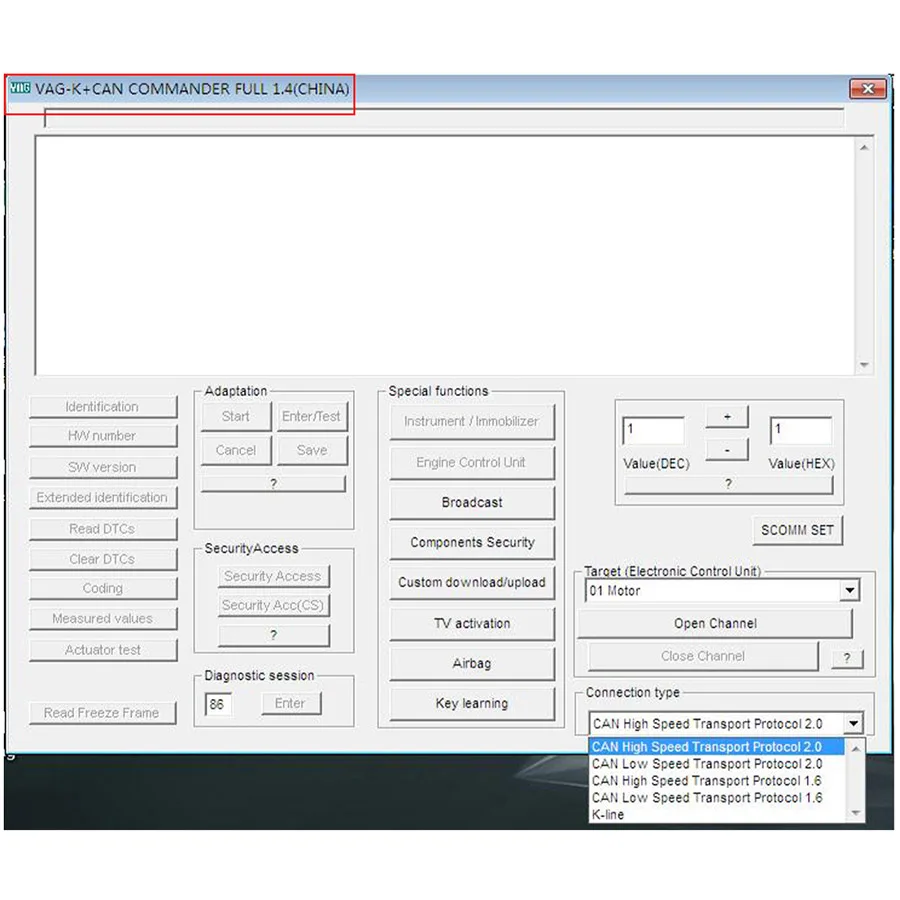The image size is (900, 900).
Task: Open the Airbag special function
Action: pos(472,664)
